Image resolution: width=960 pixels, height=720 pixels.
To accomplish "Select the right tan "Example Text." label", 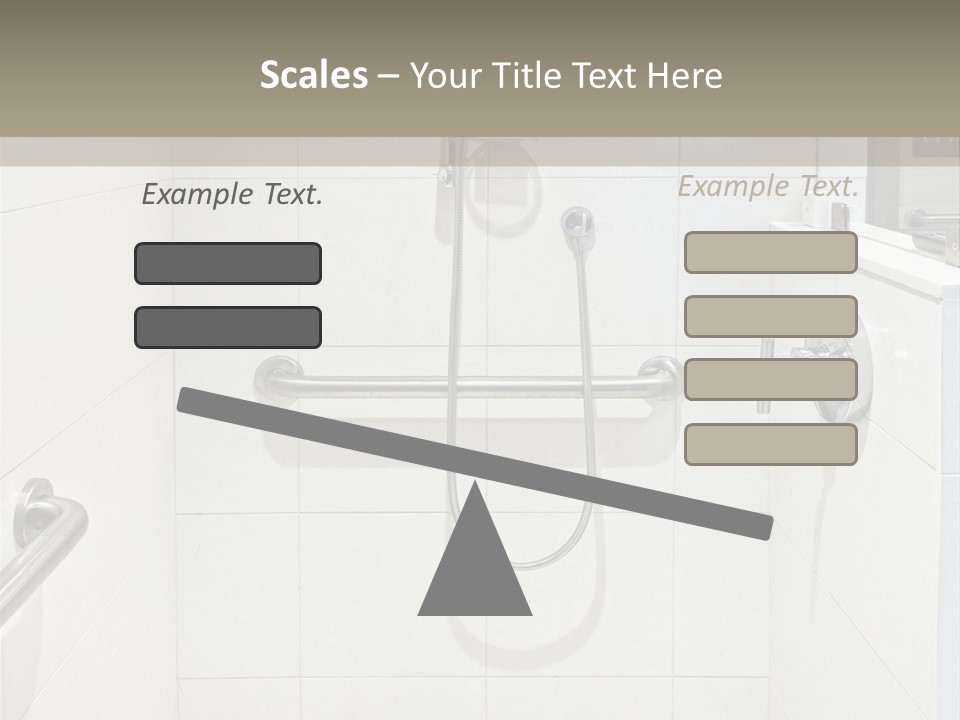I will tap(768, 186).
